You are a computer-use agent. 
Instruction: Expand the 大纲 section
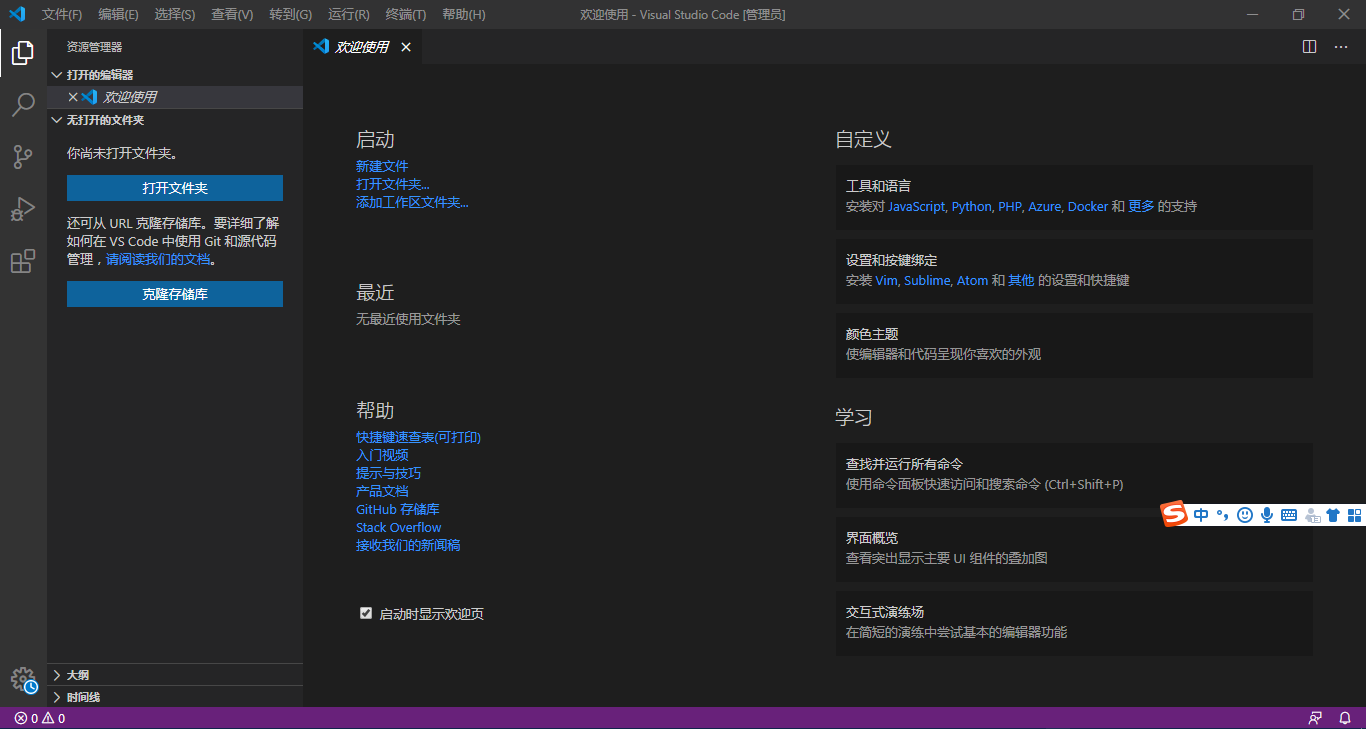57,674
